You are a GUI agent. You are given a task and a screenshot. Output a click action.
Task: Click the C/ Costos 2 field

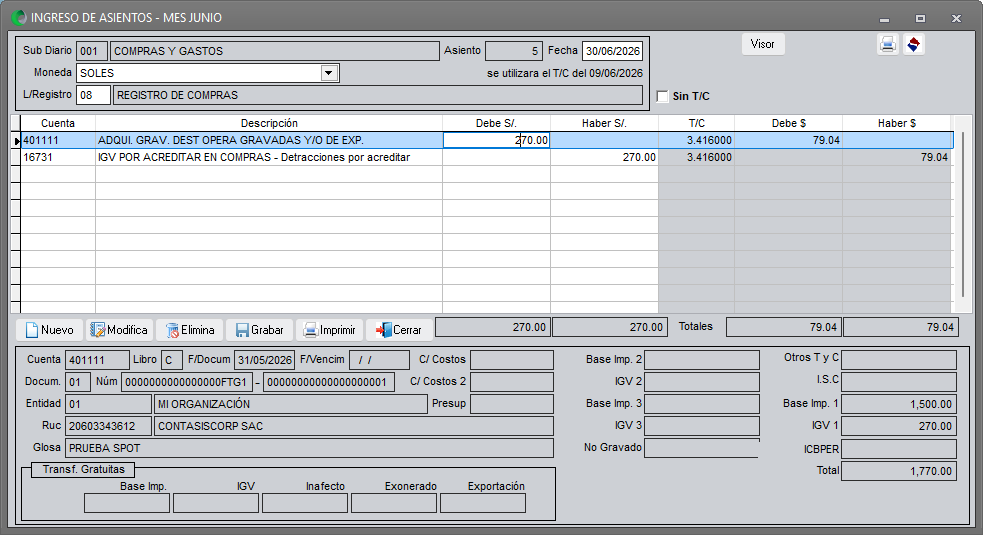pos(512,382)
